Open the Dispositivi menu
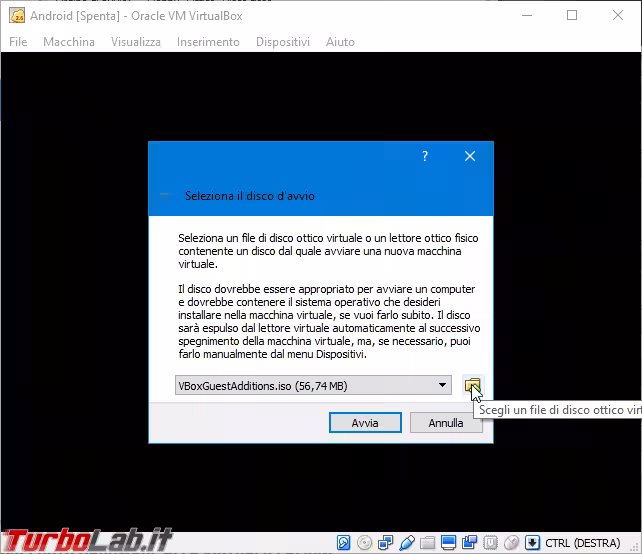The height and width of the screenshot is (554, 642). point(283,42)
